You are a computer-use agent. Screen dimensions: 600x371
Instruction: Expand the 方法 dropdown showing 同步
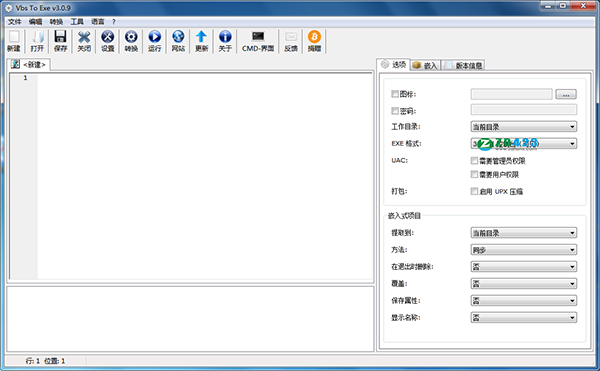523,250
